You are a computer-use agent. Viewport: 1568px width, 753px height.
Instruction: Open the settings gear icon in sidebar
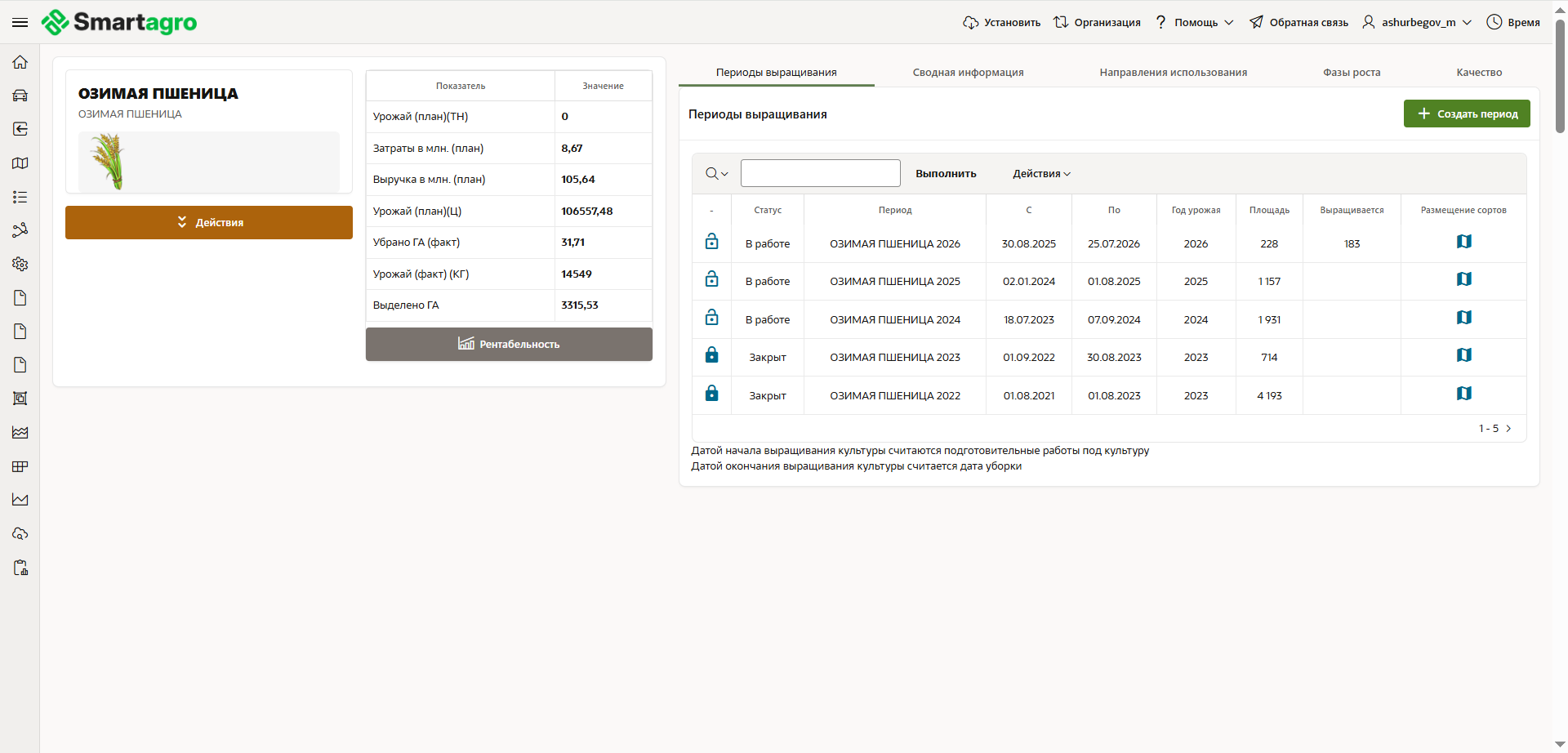pyautogui.click(x=20, y=264)
